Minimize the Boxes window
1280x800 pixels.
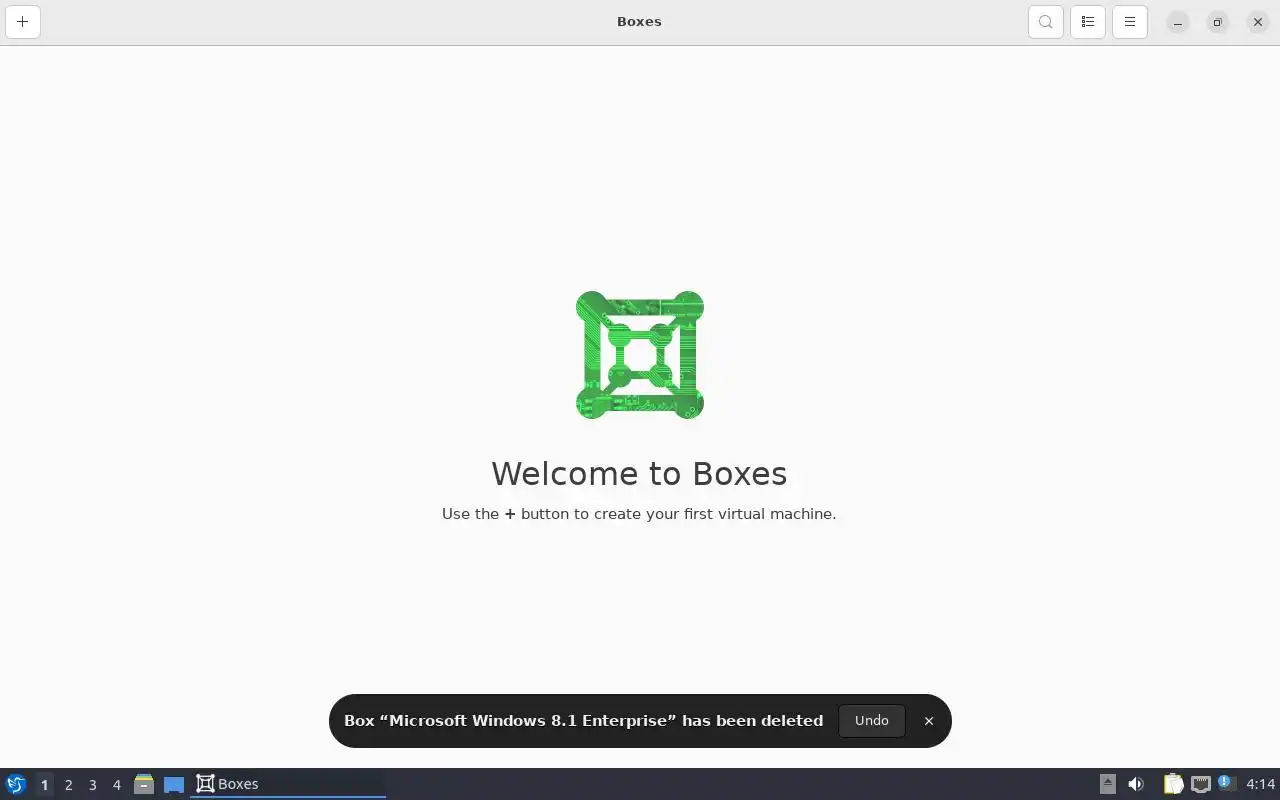coord(1178,22)
